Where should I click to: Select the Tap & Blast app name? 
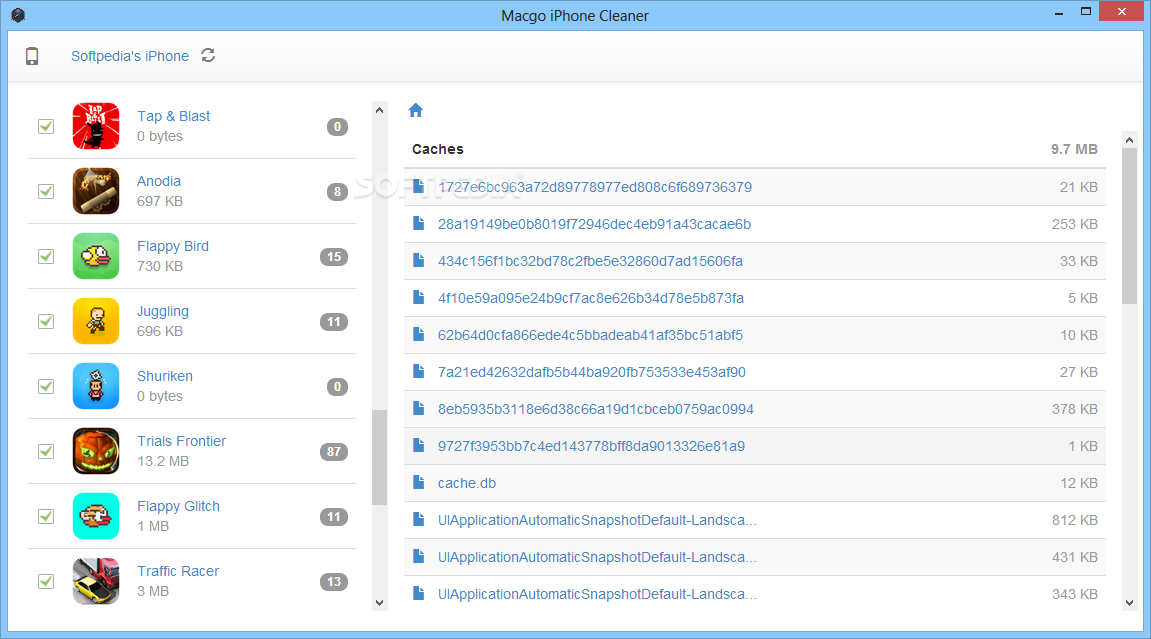click(x=173, y=116)
